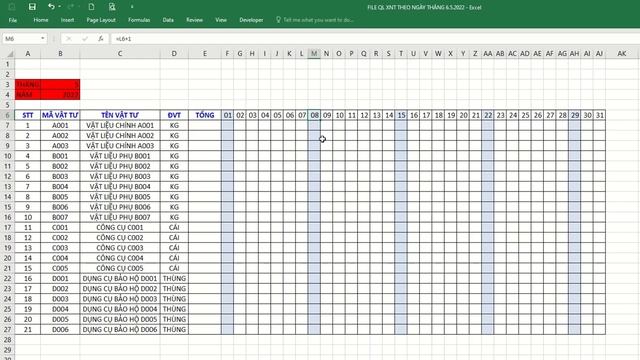Viewport: 640px width, 360px height.
Task: Click the Redo arrow icon
Action: coord(71,7)
